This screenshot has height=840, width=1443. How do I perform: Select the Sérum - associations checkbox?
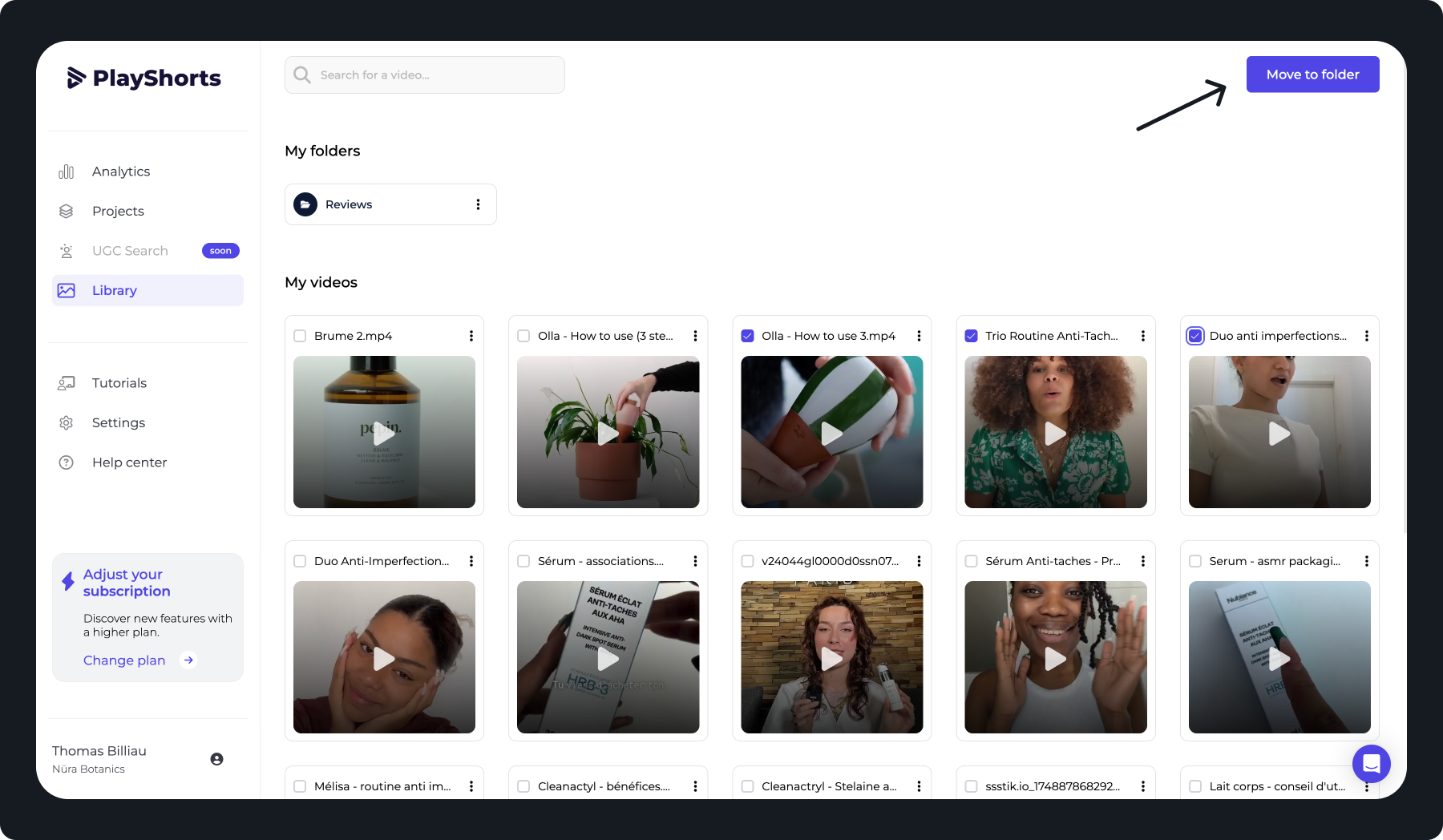pos(523,561)
